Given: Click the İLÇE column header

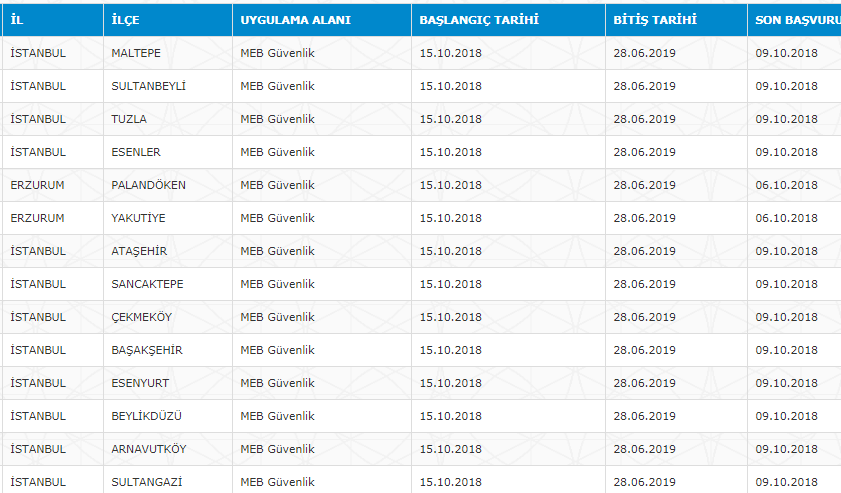Looking at the screenshot, I should point(128,20).
